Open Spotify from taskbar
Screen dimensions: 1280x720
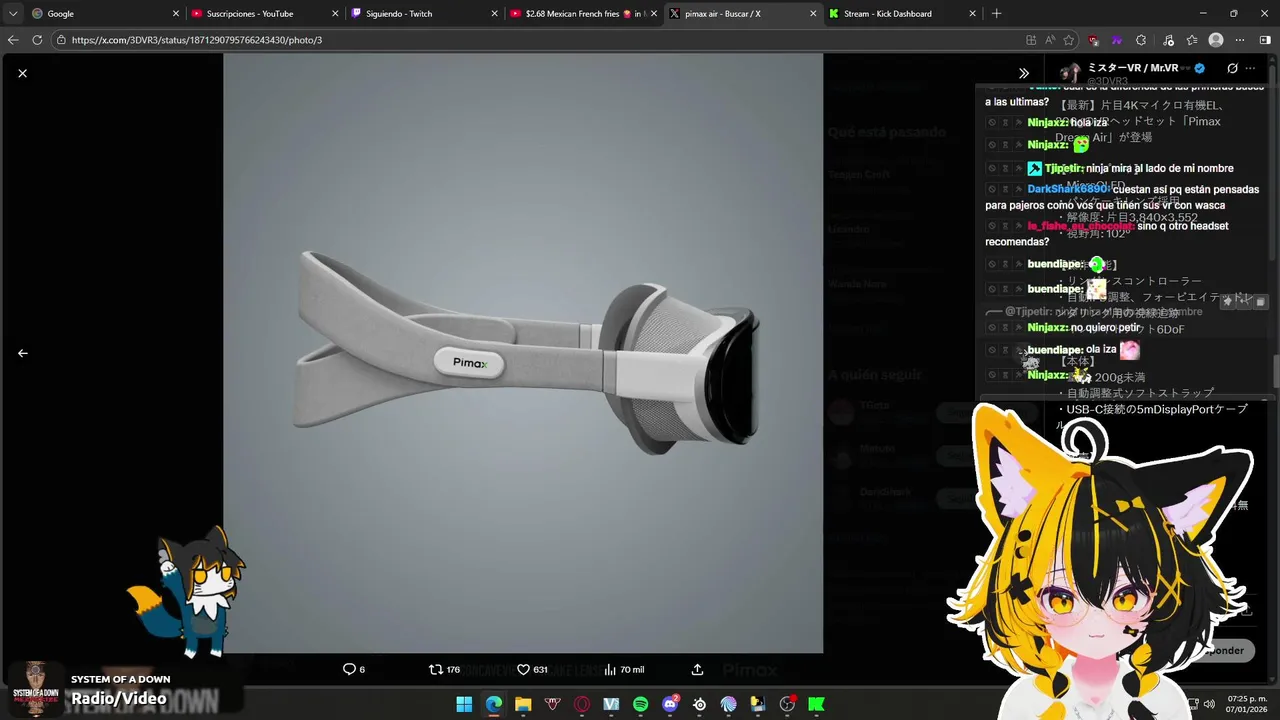[x=640, y=704]
